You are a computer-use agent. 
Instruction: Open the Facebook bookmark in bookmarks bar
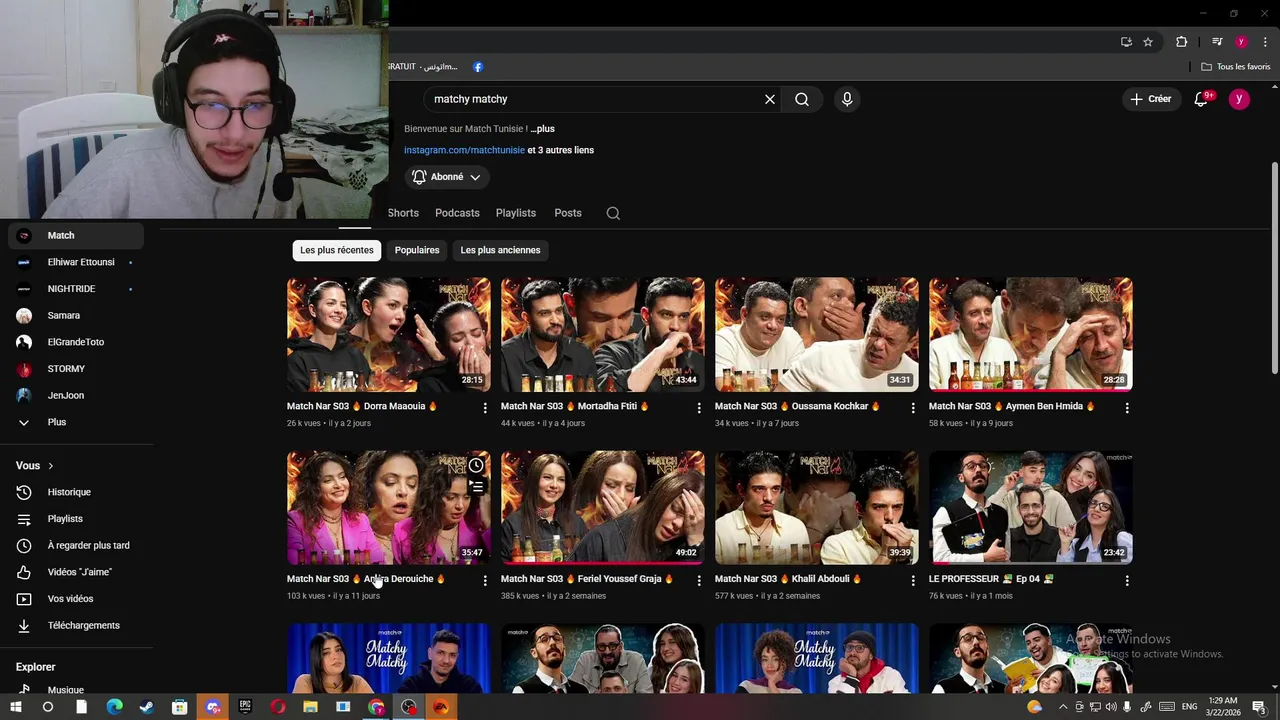tap(478, 67)
